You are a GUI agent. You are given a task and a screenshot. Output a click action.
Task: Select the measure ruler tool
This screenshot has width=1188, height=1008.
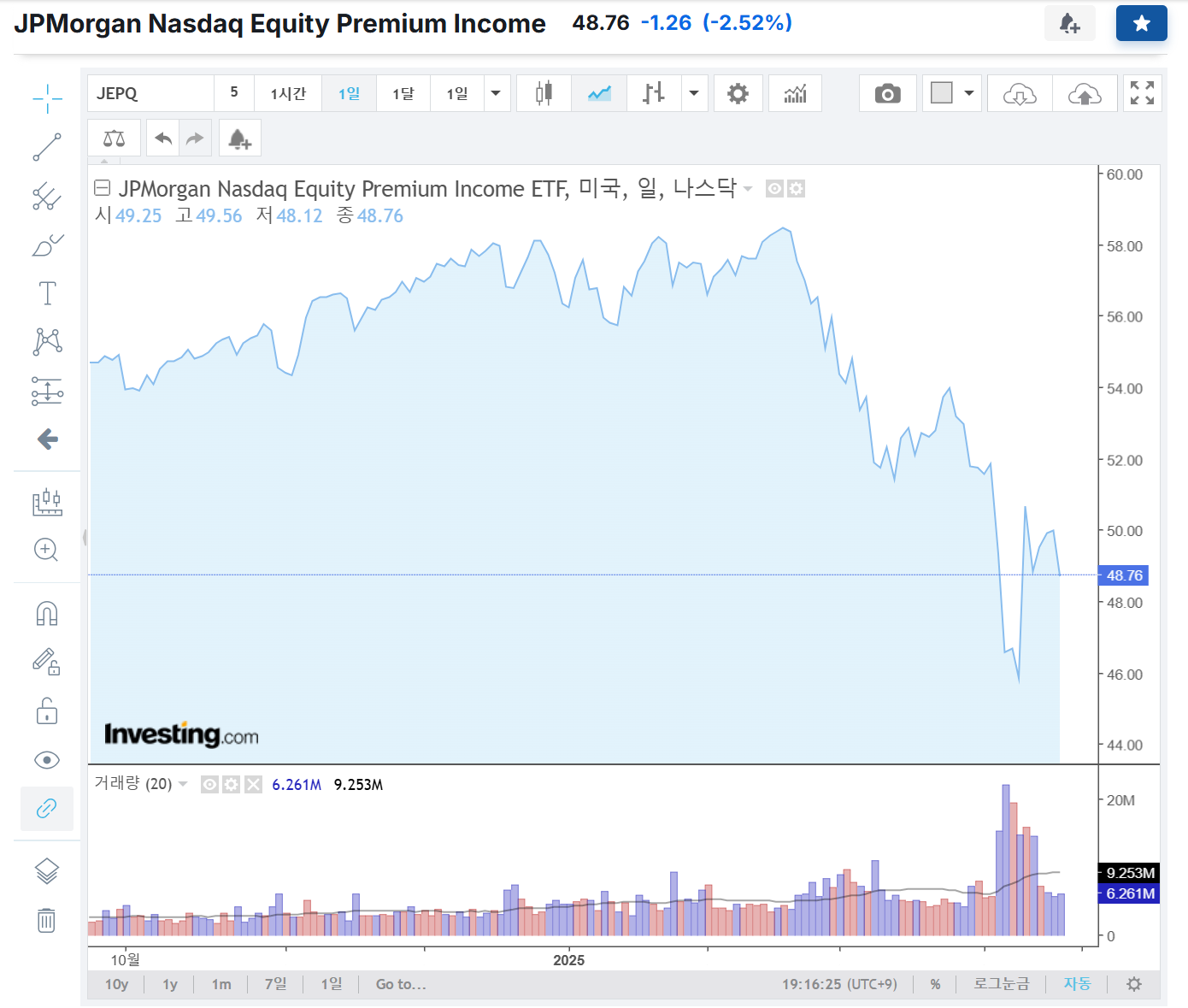tap(47, 502)
